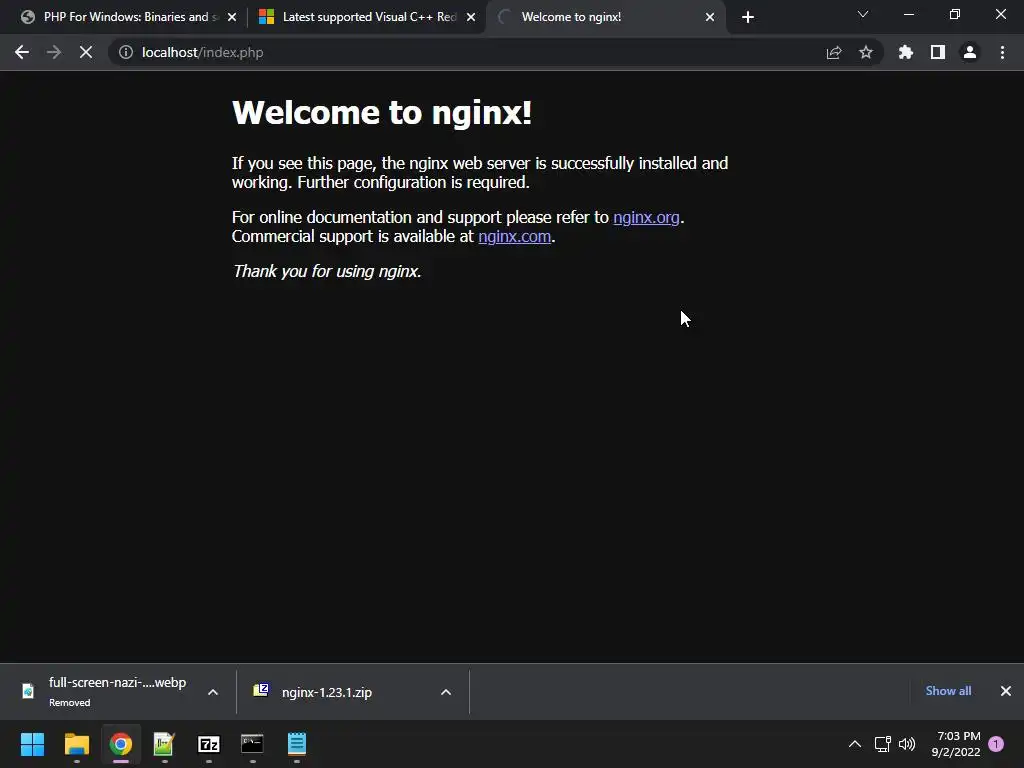
Task: Minimize the Chrome window
Action: point(908,14)
